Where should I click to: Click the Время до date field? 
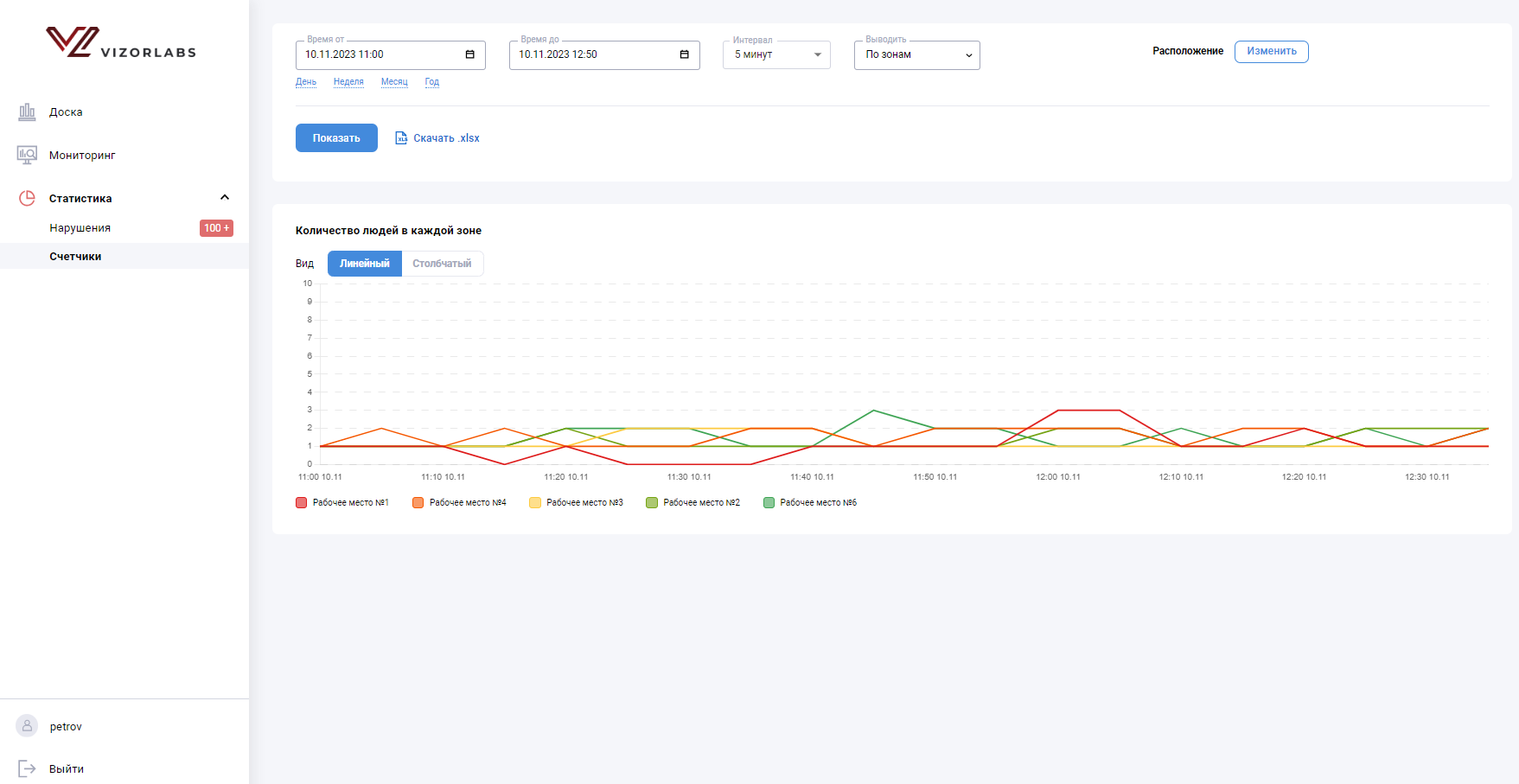(x=604, y=54)
